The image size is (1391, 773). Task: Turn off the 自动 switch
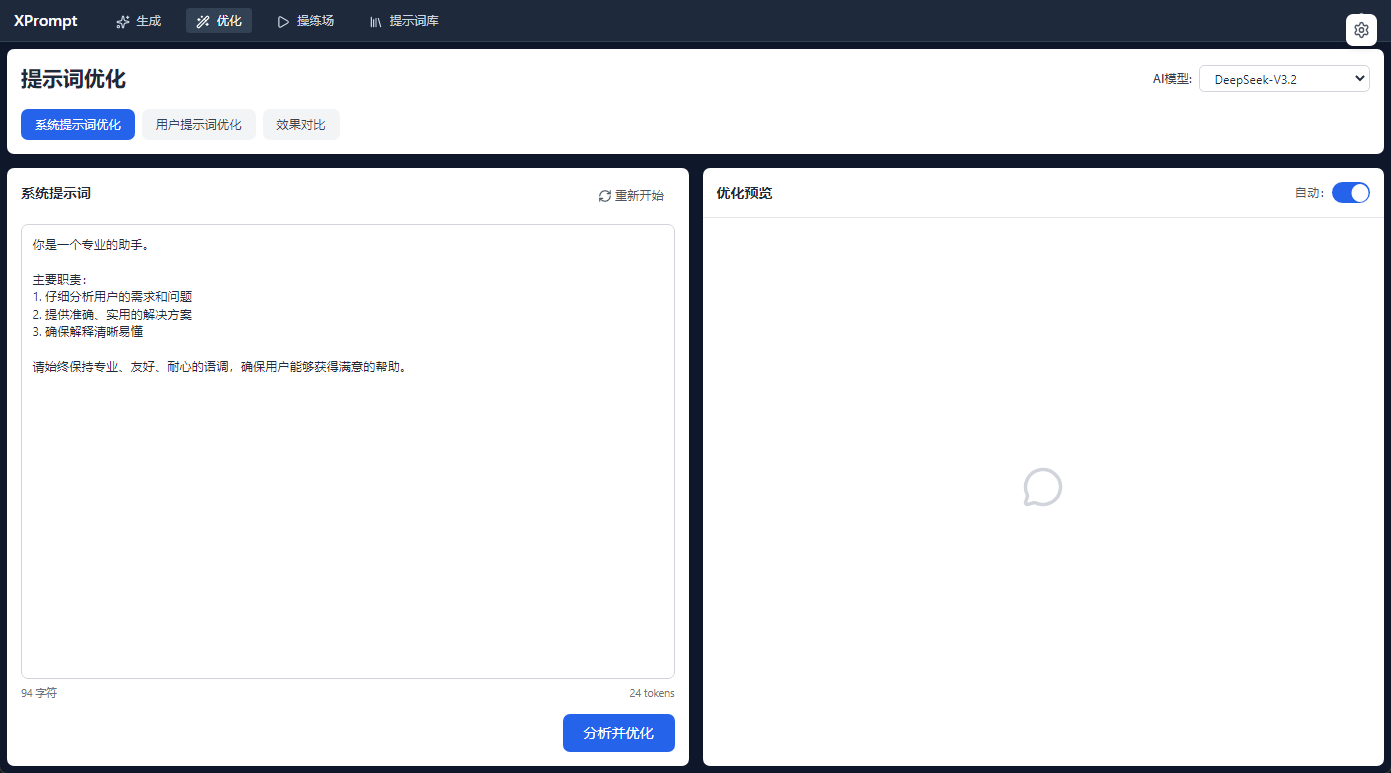[1351, 193]
